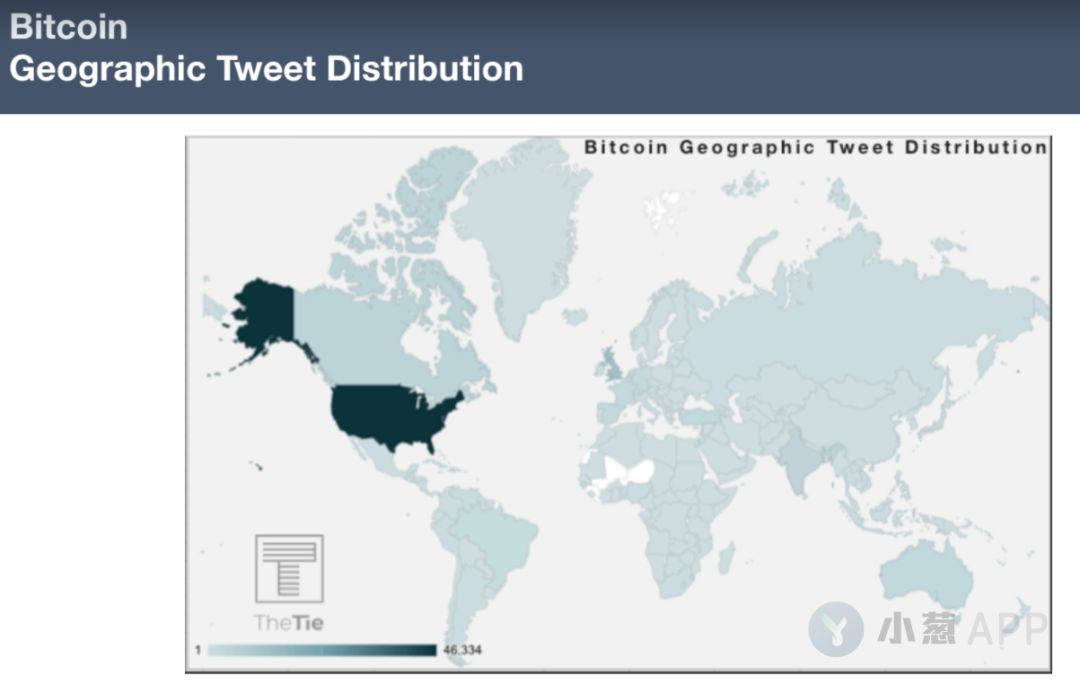1080x684 pixels.
Task: Click the Alaska region on map
Action: pos(264,314)
